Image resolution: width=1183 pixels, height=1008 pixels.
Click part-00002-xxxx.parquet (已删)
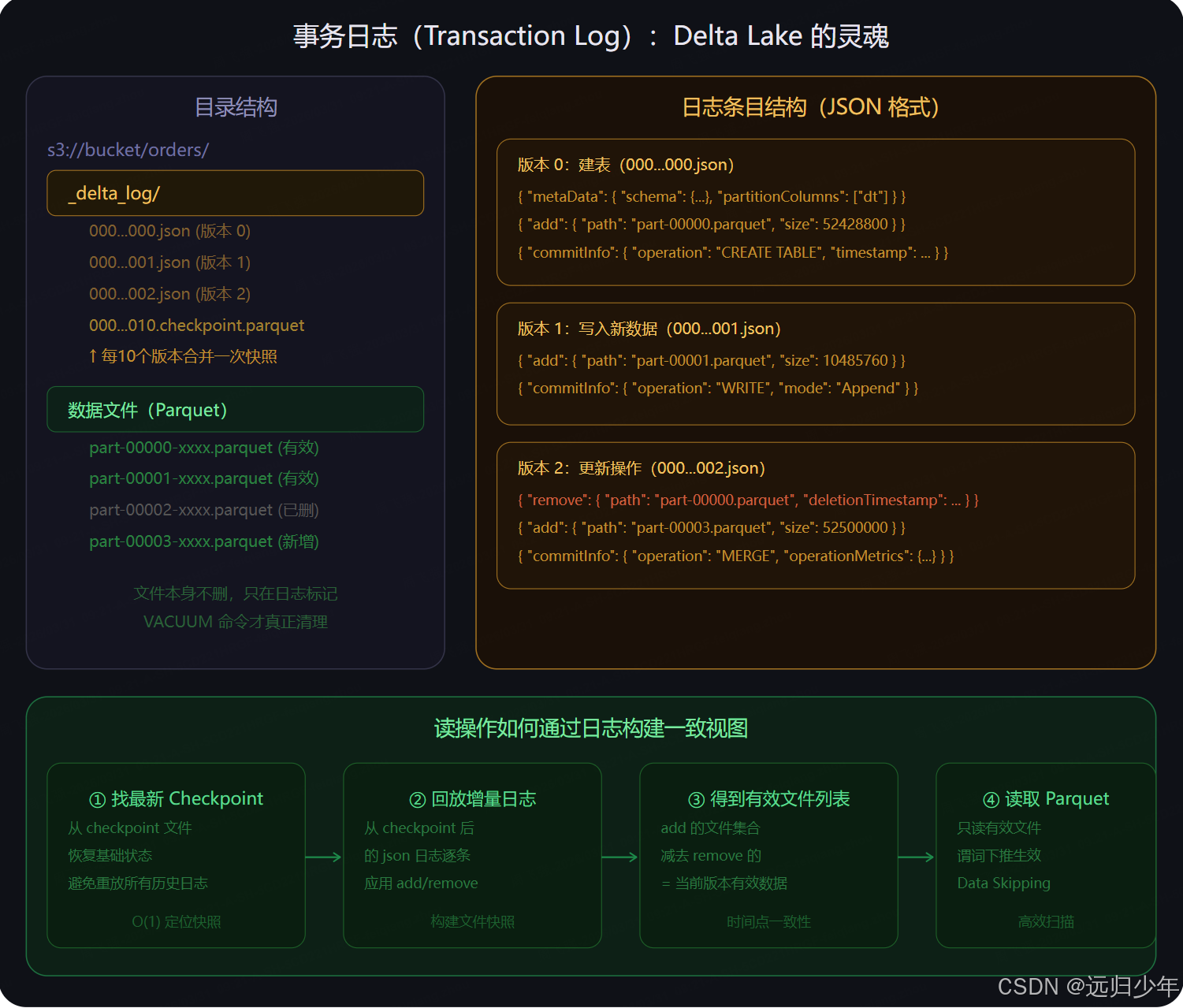coord(203,510)
